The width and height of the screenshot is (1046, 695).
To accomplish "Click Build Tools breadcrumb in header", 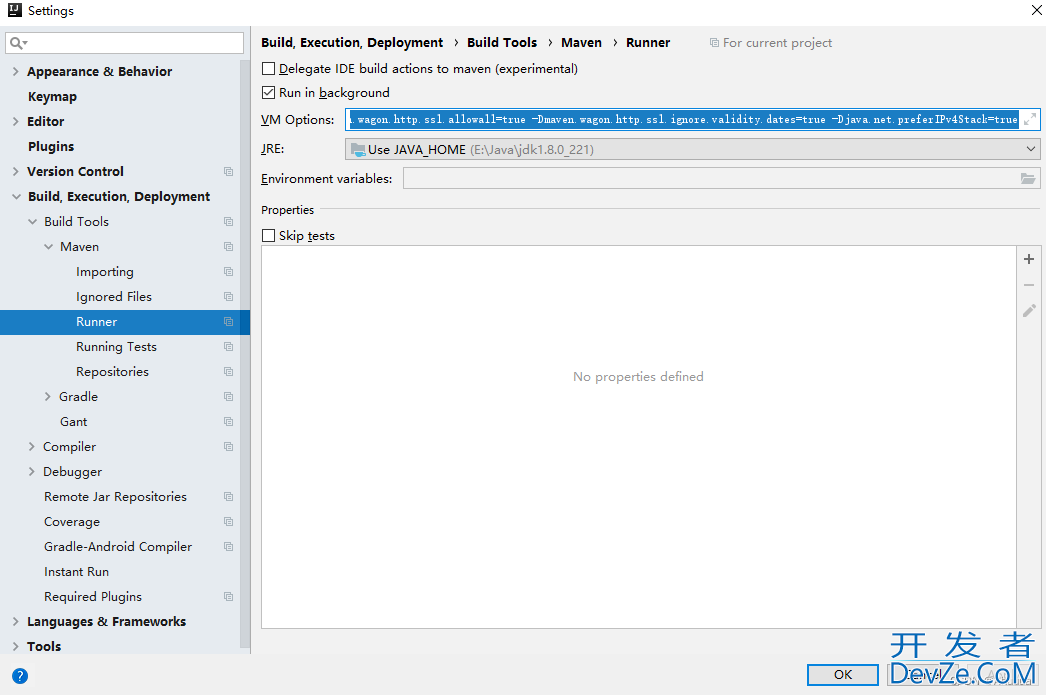I will [x=502, y=43].
